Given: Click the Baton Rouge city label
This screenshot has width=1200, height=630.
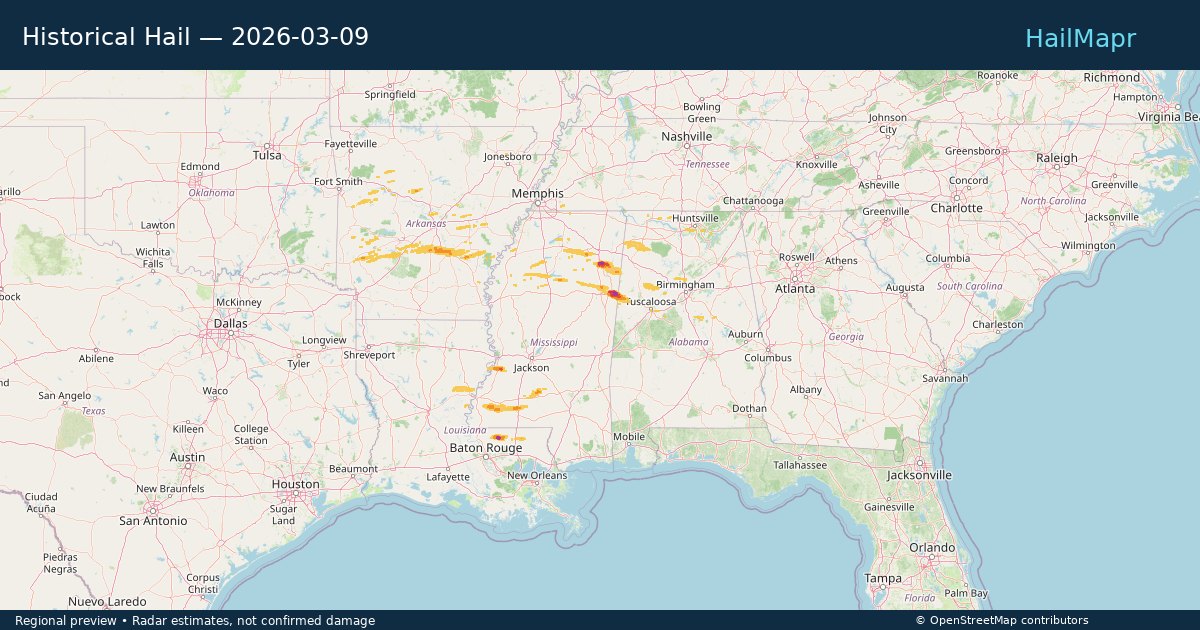Looking at the screenshot, I should click(x=485, y=448).
